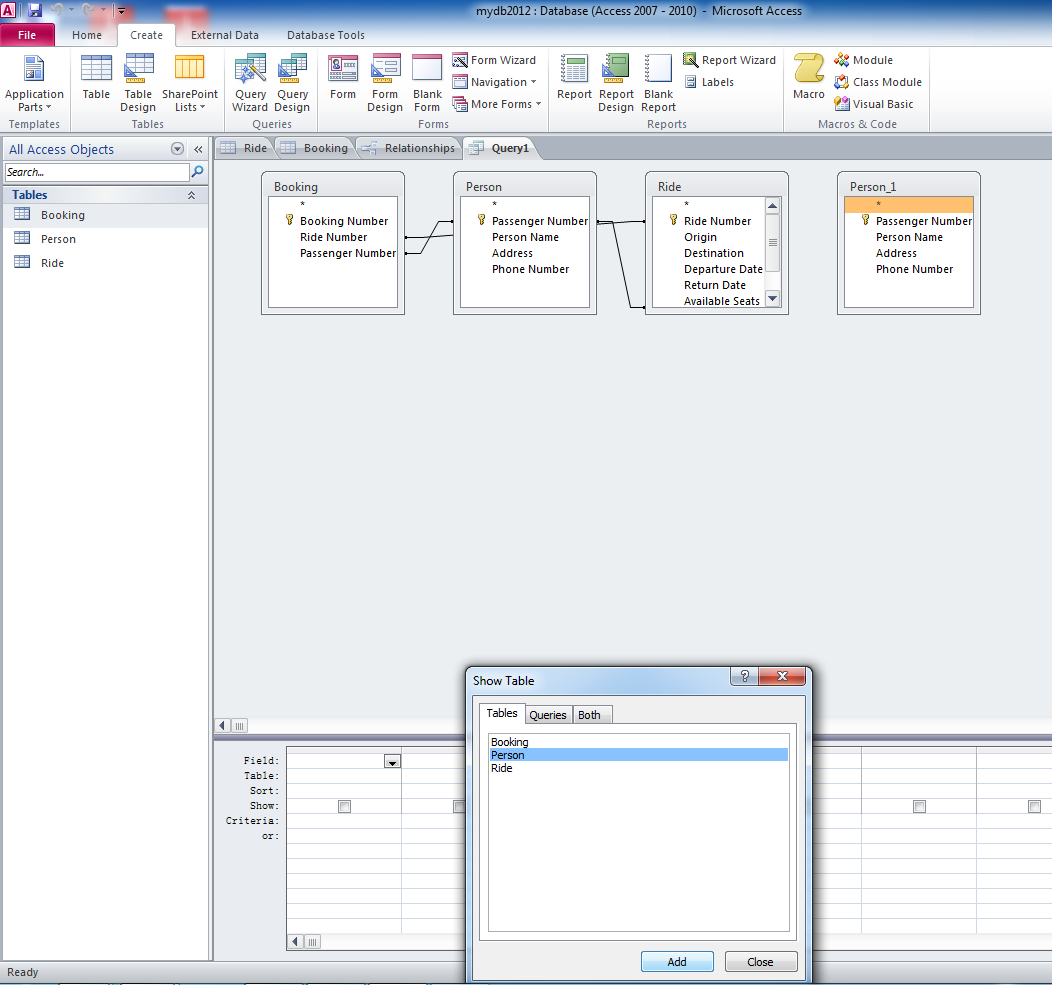This screenshot has width=1052, height=985.
Task: Start the Report Wizard
Action: [730, 60]
